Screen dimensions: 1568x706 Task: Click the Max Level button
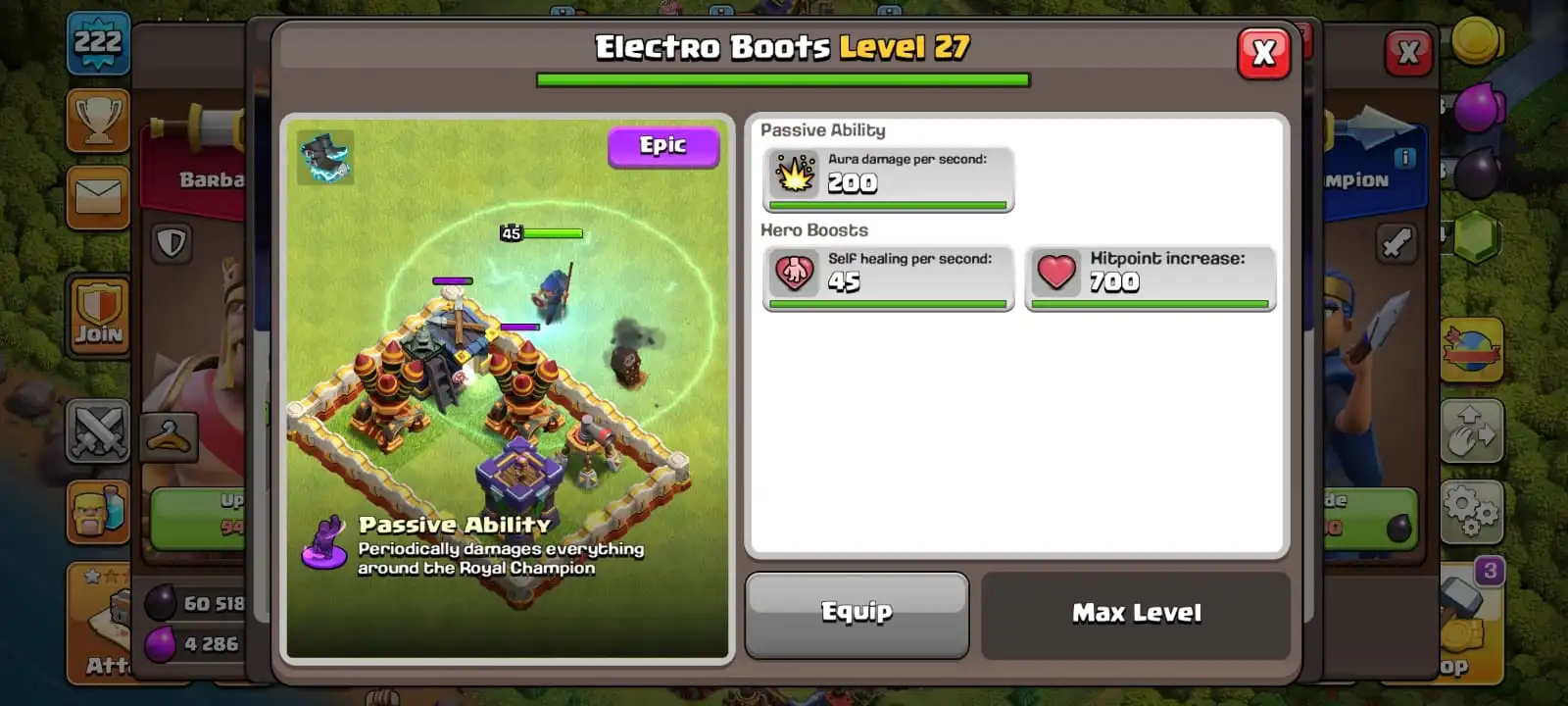click(x=1136, y=614)
